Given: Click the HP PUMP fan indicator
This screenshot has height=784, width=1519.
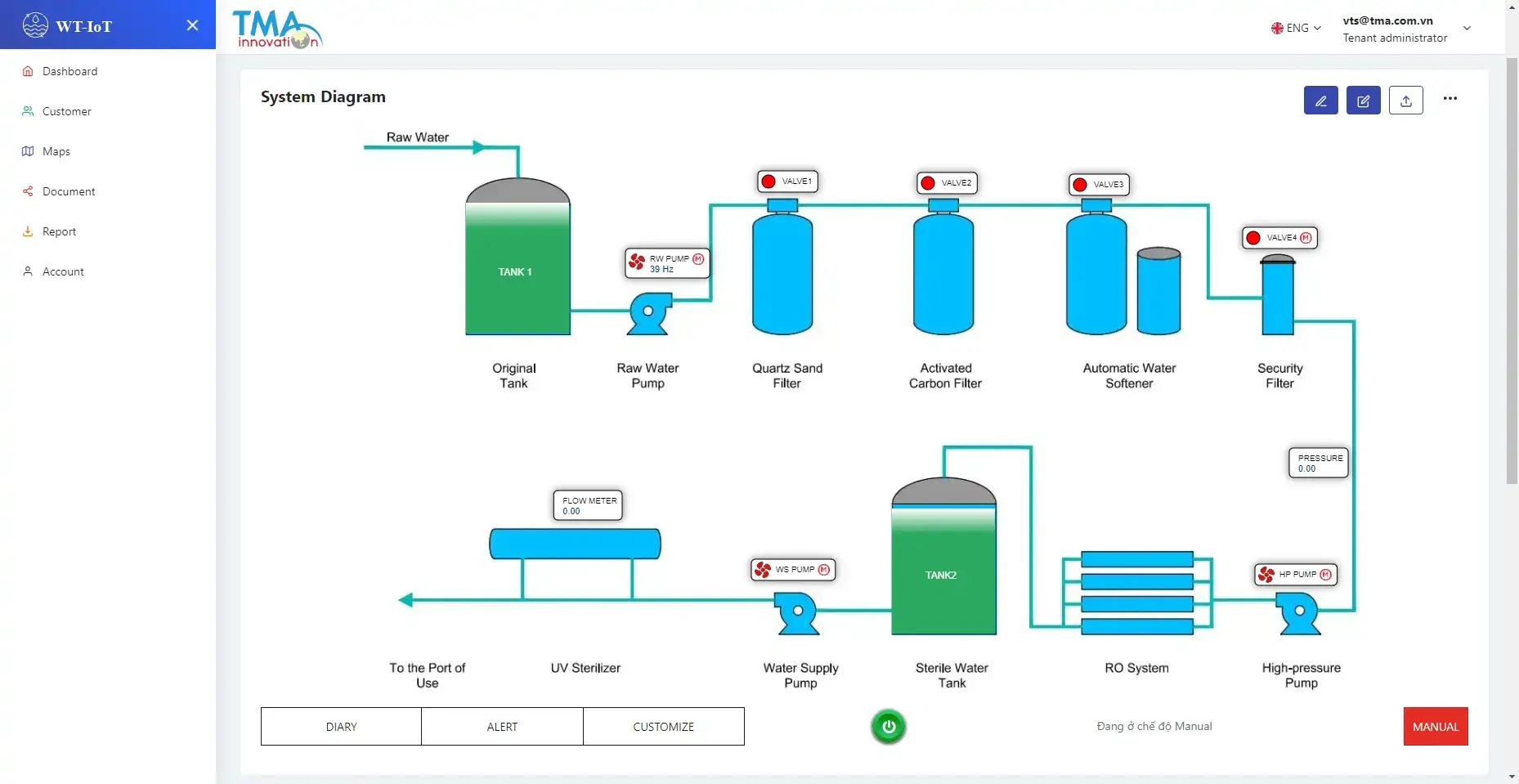Looking at the screenshot, I should tap(1266, 575).
